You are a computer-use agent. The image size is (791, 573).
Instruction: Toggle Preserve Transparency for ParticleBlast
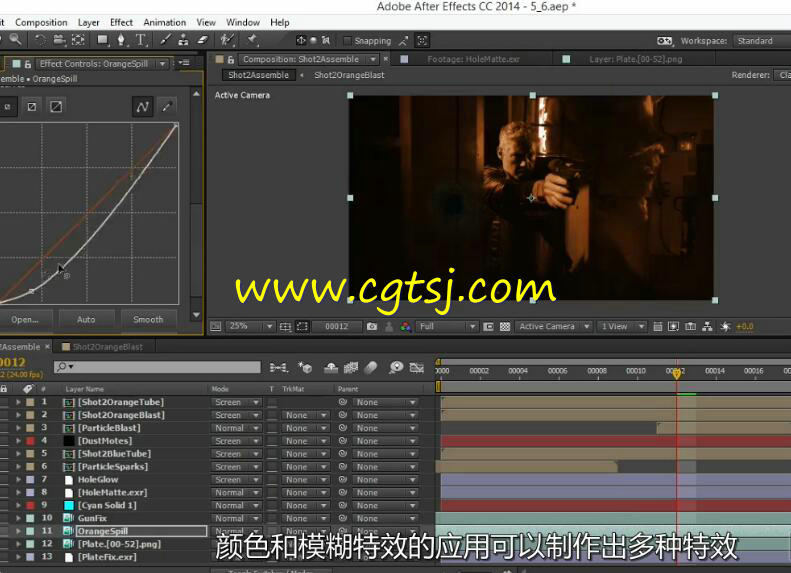click(272, 428)
